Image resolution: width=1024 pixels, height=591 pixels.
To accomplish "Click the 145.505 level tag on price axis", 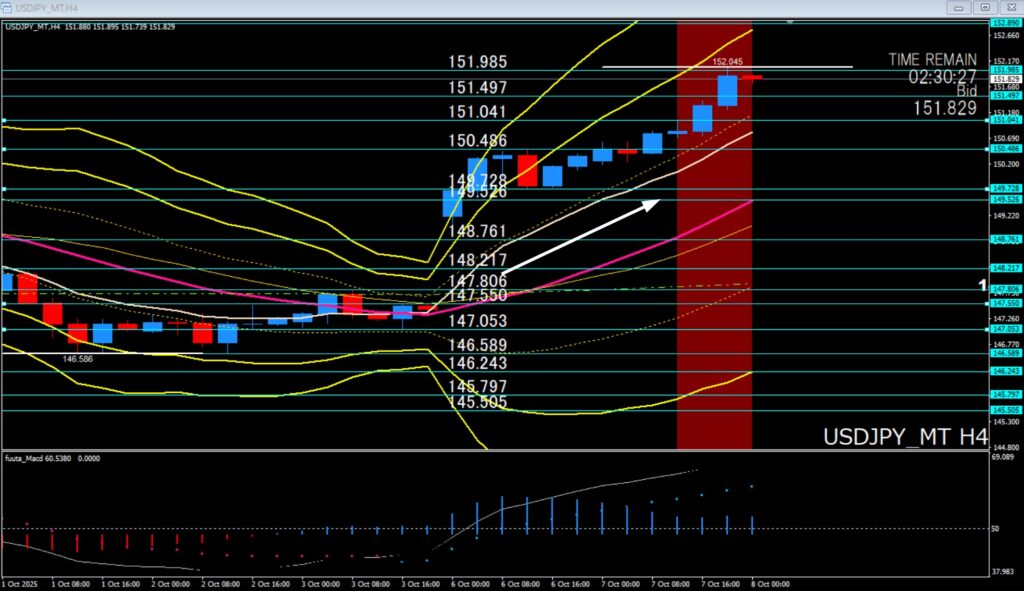I will (1004, 410).
